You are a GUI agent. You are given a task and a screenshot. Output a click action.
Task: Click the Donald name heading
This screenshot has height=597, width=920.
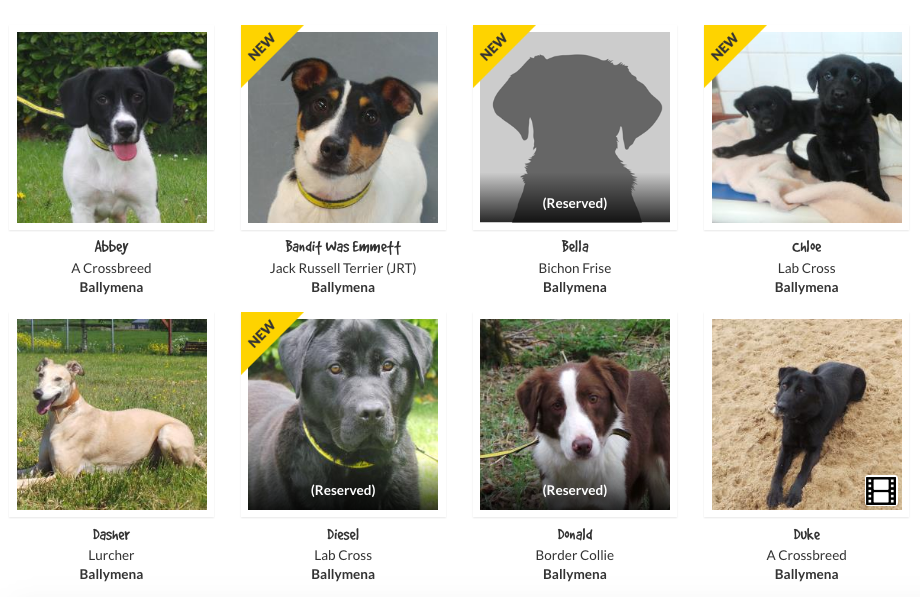pyautogui.click(x=575, y=534)
